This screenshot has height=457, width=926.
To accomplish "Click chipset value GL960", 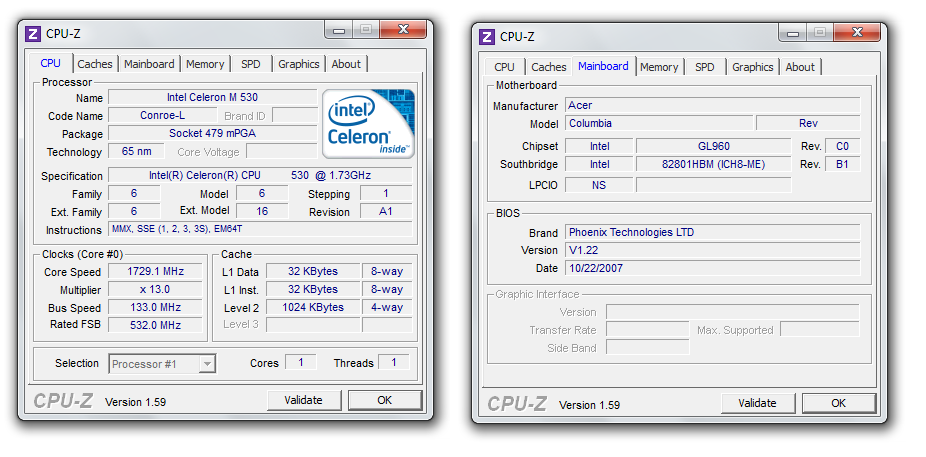I will 713,146.
